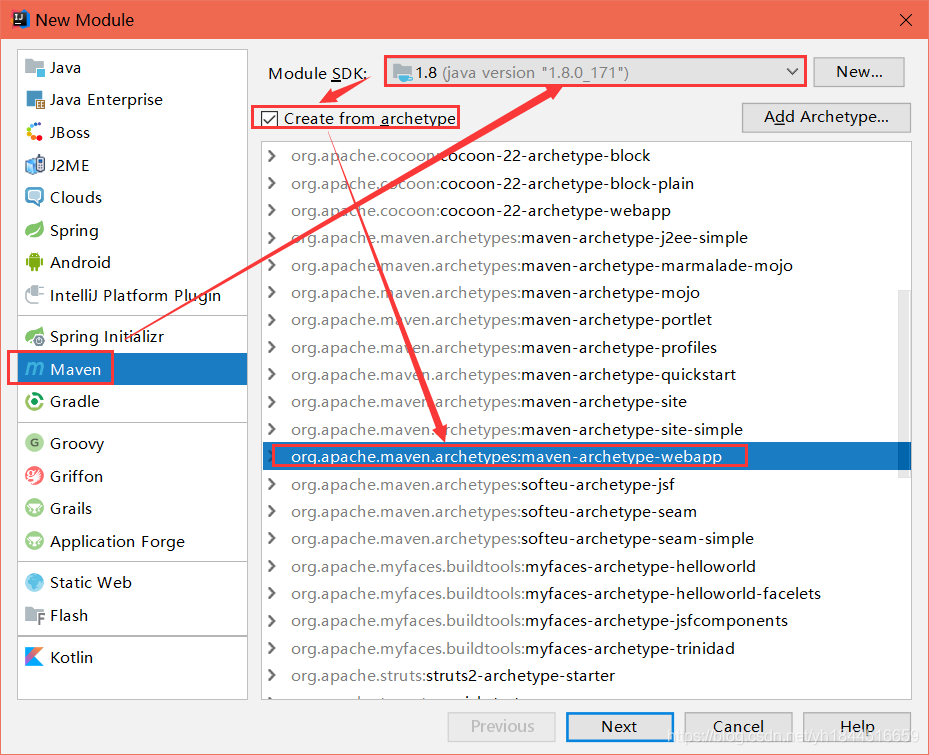Click the Cancel button
Image resolution: width=929 pixels, height=755 pixels.
[738, 727]
